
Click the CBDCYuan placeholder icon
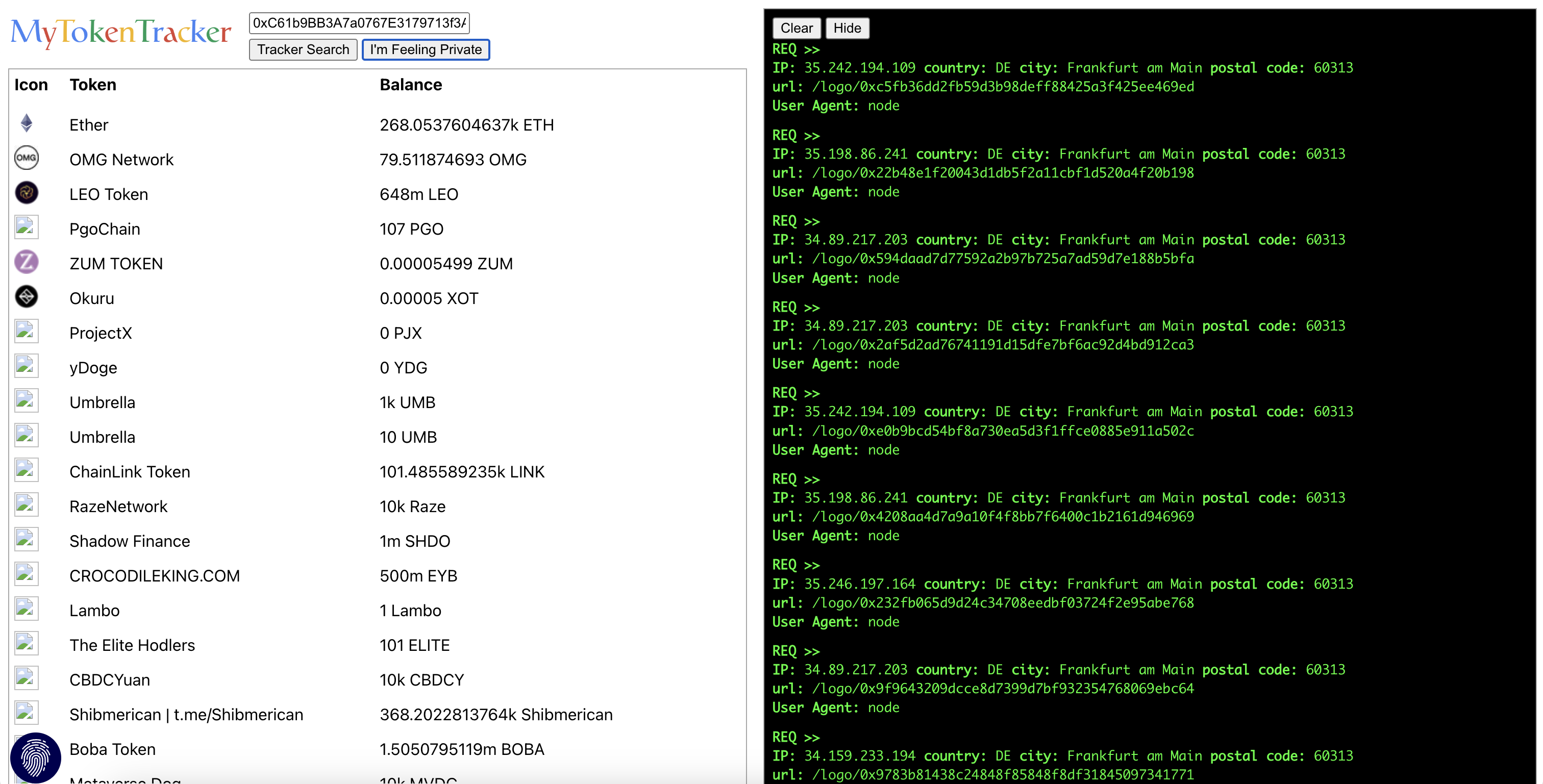coord(27,678)
